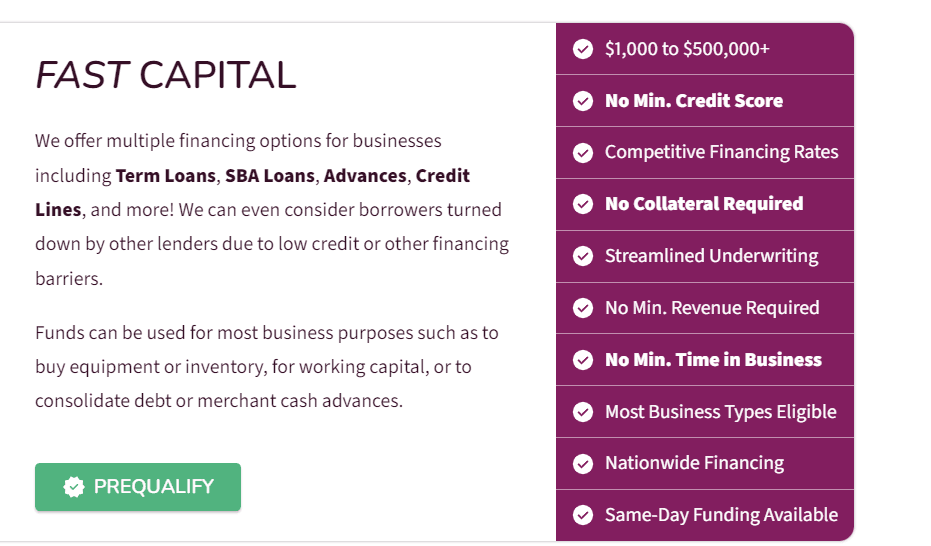This screenshot has width=931, height=546.
Task: Click the checkmark icon beside Same-Day Funding Available
Action: click(583, 515)
